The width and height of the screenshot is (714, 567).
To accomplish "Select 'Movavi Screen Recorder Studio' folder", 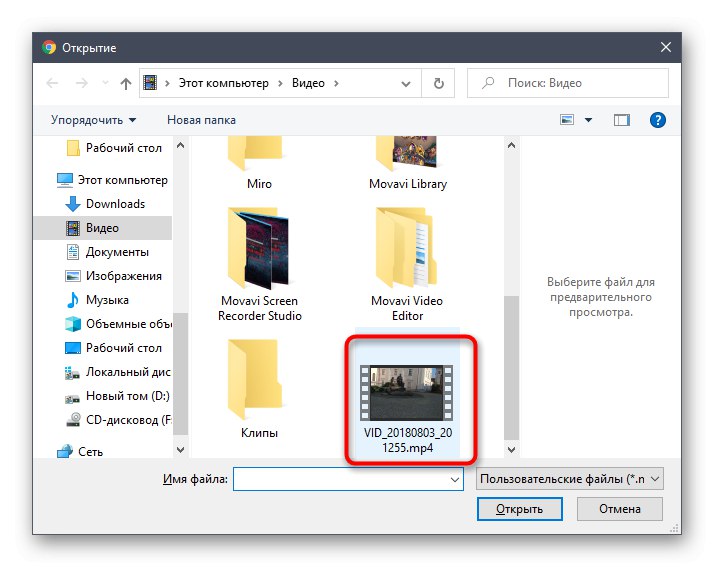I will point(260,265).
